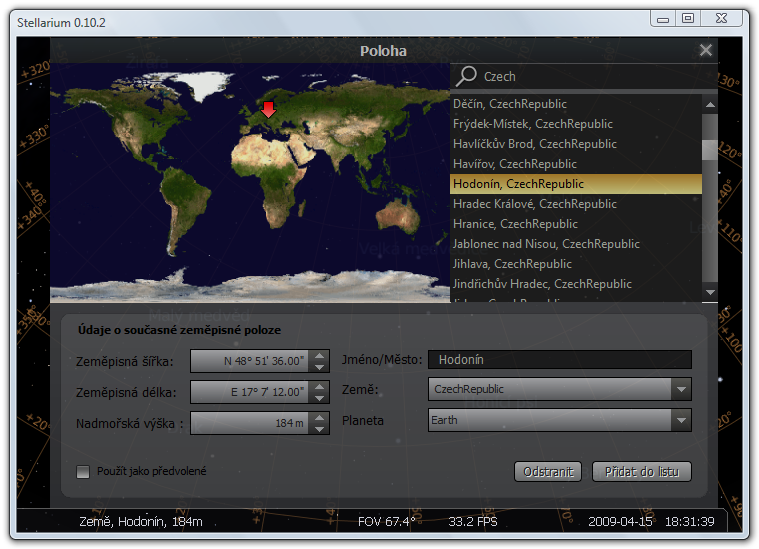Increase latitude with up stepper arrow
The image size is (759, 549).
(x=319, y=355)
